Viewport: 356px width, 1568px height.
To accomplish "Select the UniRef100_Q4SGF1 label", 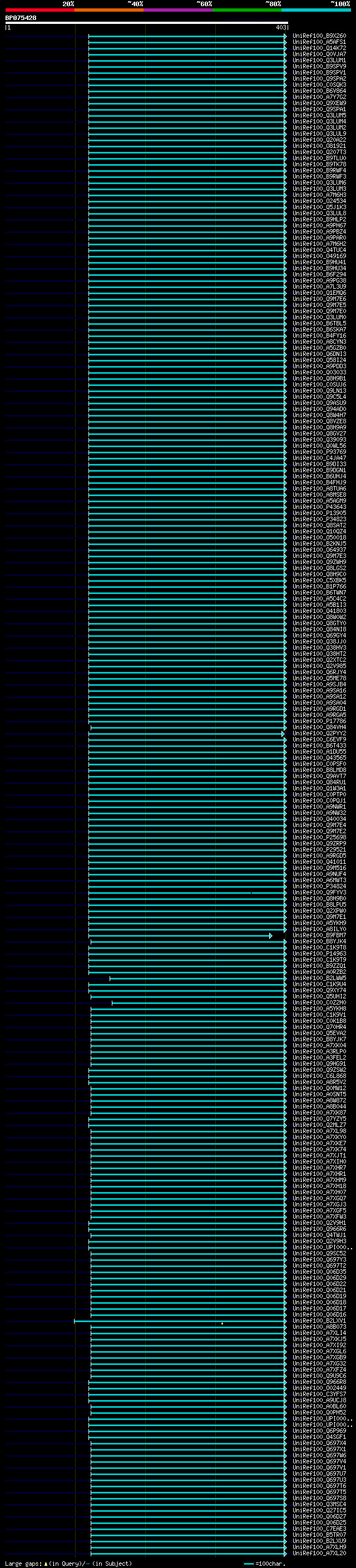I will (319, 1437).
